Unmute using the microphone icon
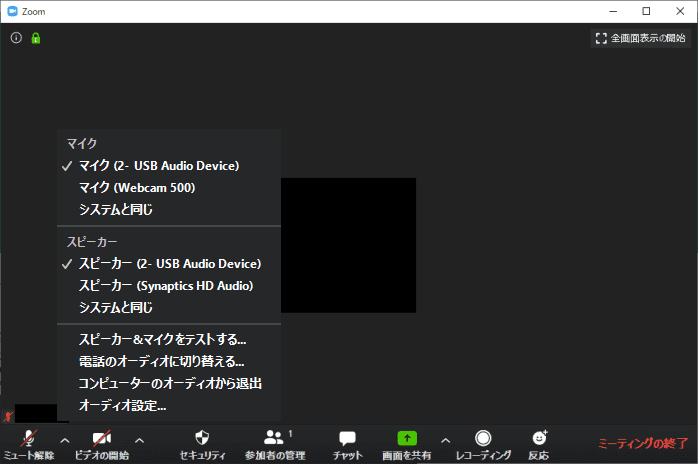Image resolution: width=698 pixels, height=464 pixels. click(x=29, y=439)
